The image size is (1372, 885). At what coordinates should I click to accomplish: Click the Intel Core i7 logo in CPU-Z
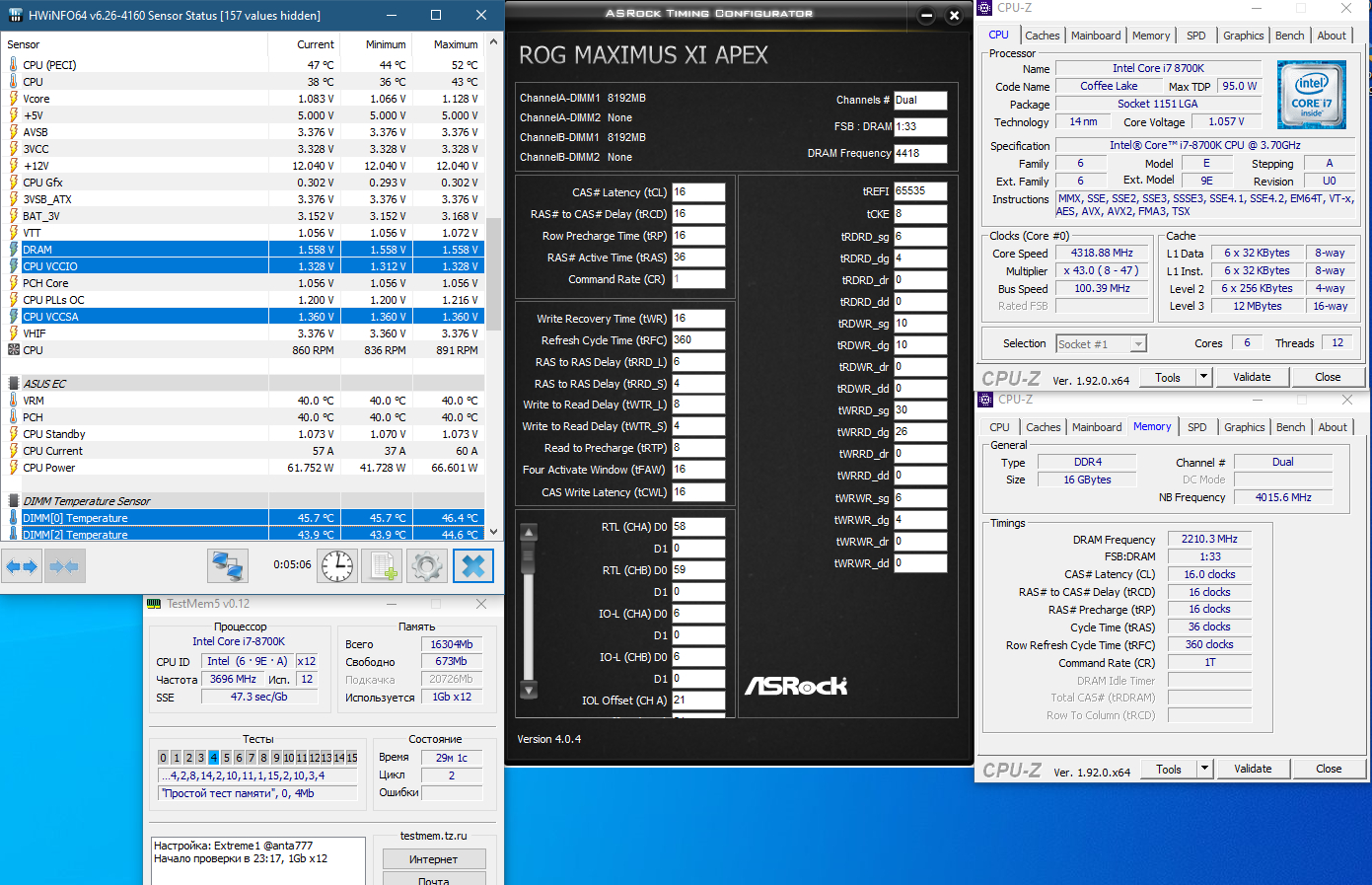[x=1311, y=95]
